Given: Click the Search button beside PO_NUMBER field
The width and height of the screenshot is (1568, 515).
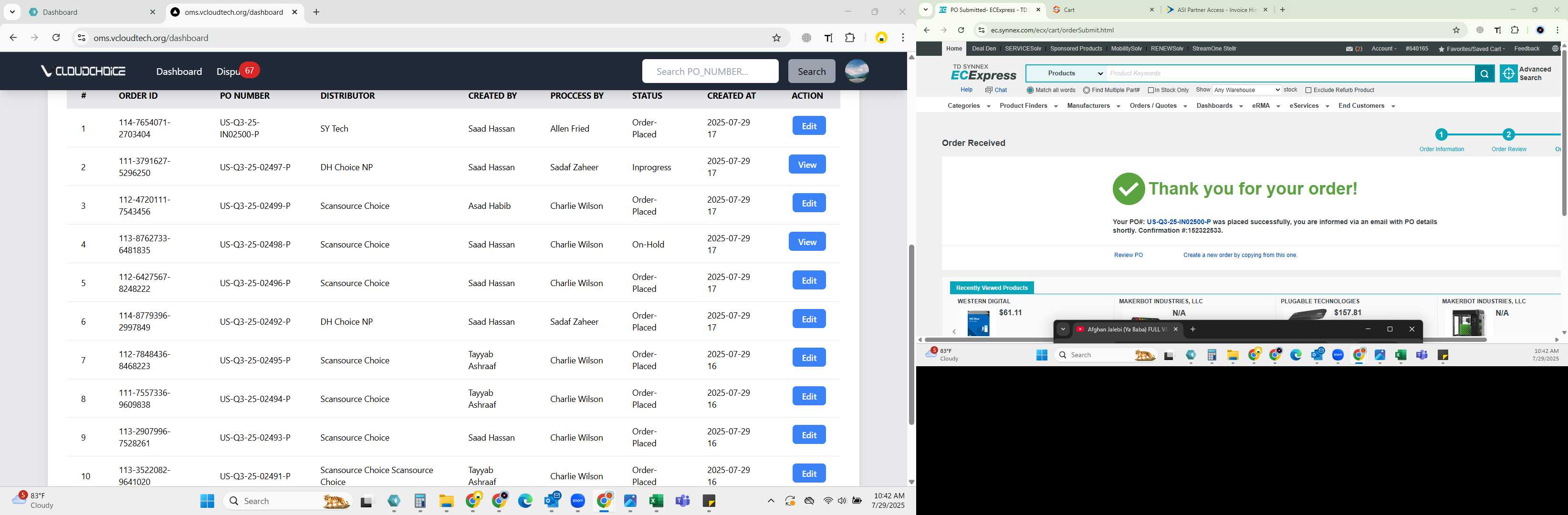Looking at the screenshot, I should pos(811,71).
